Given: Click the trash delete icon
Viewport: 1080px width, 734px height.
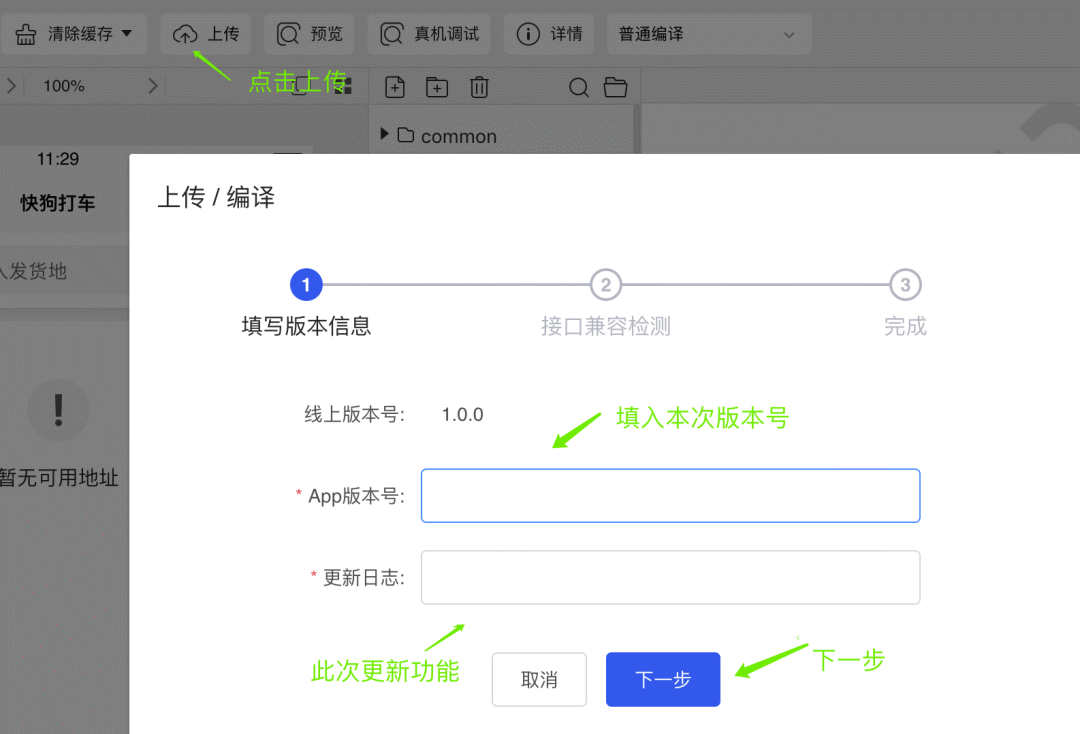Looking at the screenshot, I should (479, 87).
